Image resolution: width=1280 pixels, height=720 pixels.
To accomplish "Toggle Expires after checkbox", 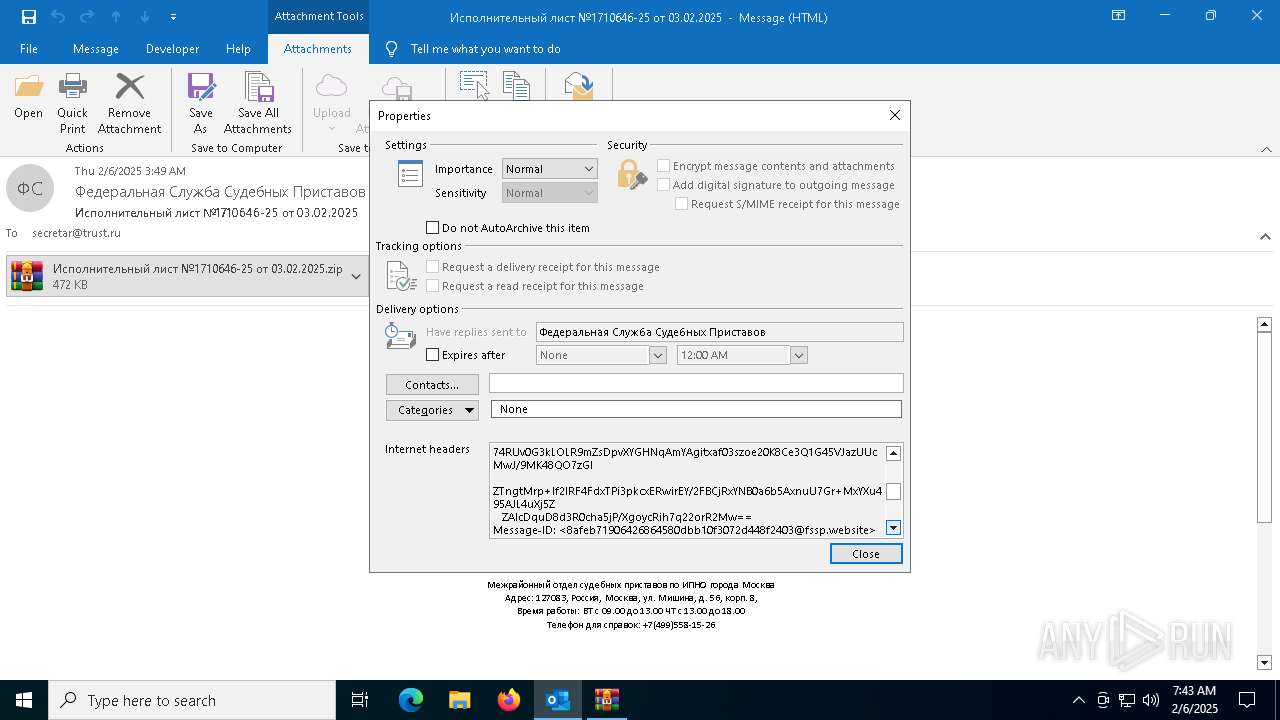I will [433, 355].
